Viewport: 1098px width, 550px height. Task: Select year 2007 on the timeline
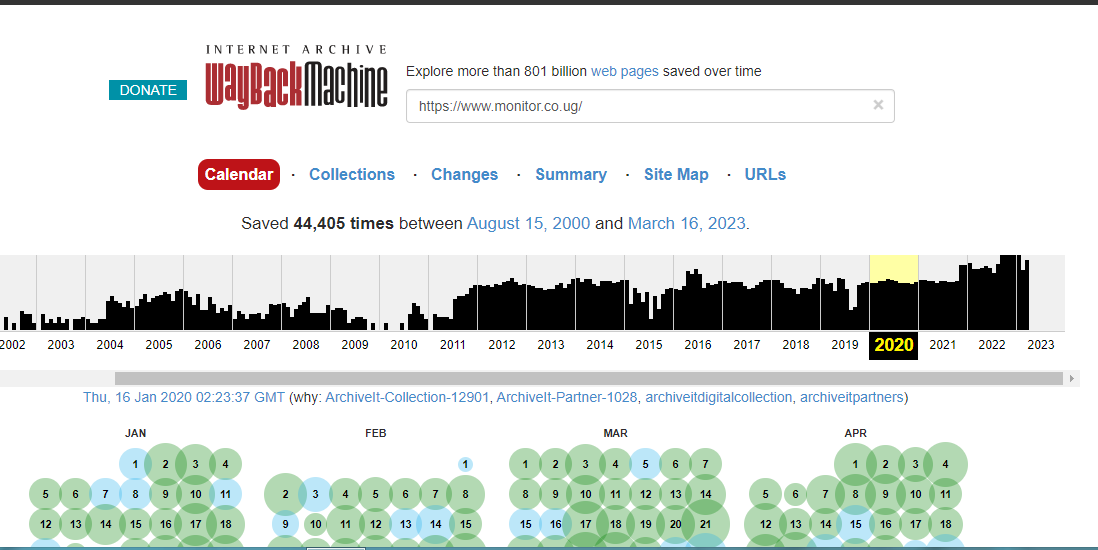257,345
